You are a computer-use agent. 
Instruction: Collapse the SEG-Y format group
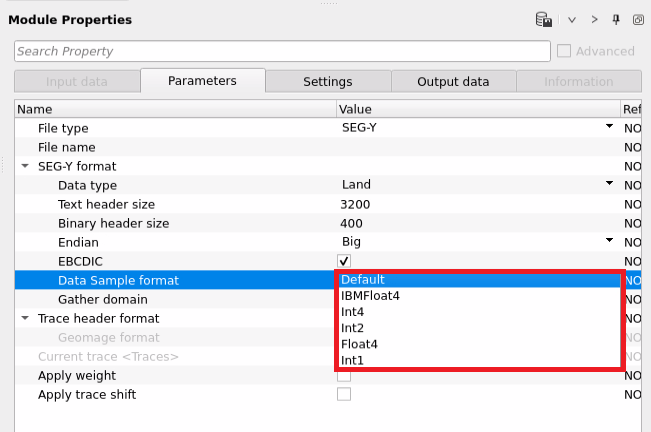pos(24,166)
